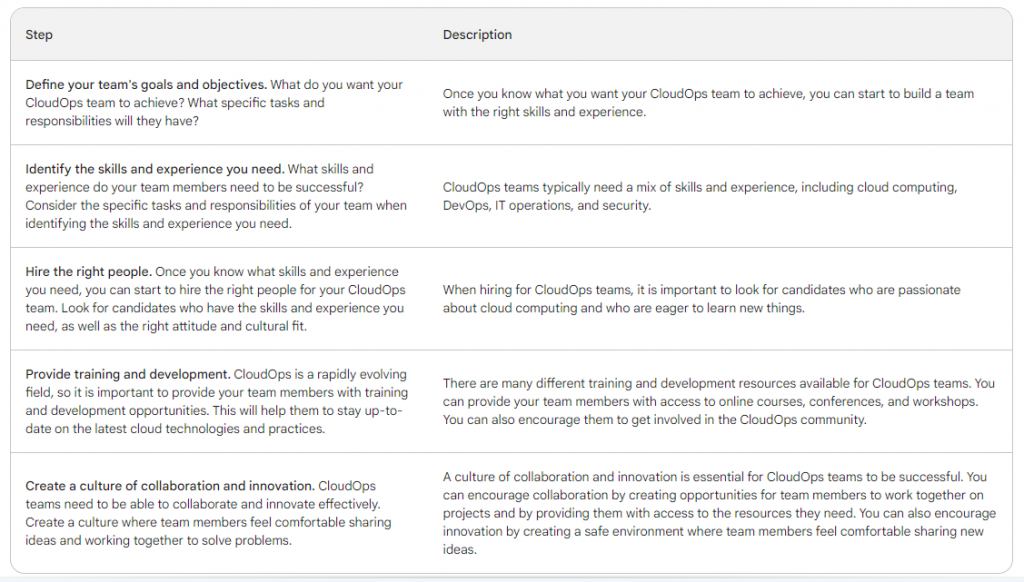The width and height of the screenshot is (1024, 582).
Task: Select 'Define your team's goals and objectives' heading
Action: pos(146,84)
